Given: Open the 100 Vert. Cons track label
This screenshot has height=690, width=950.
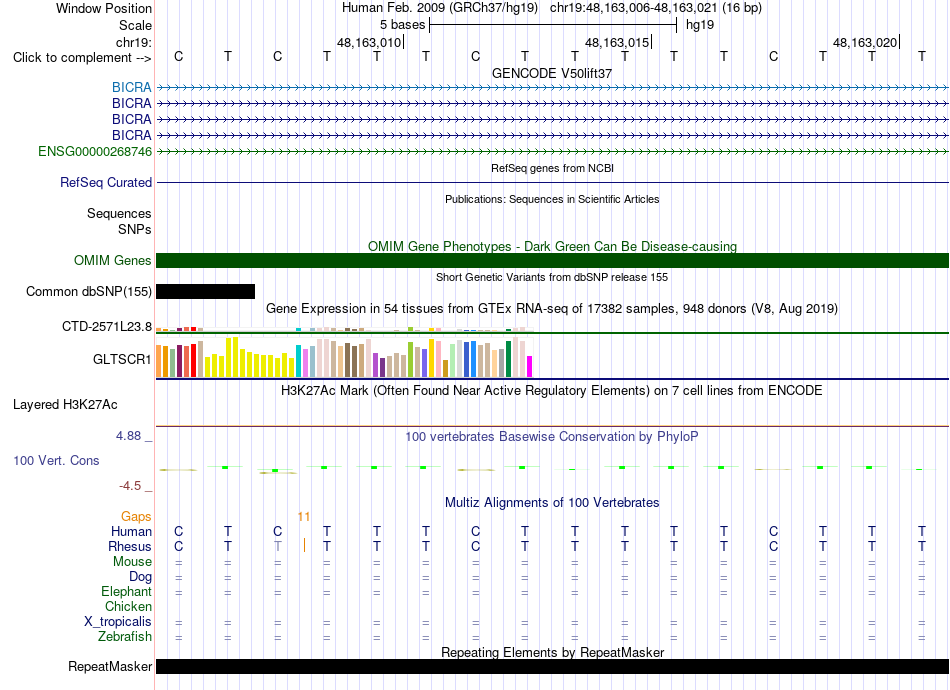Looking at the screenshot, I should pyautogui.click(x=56, y=460).
